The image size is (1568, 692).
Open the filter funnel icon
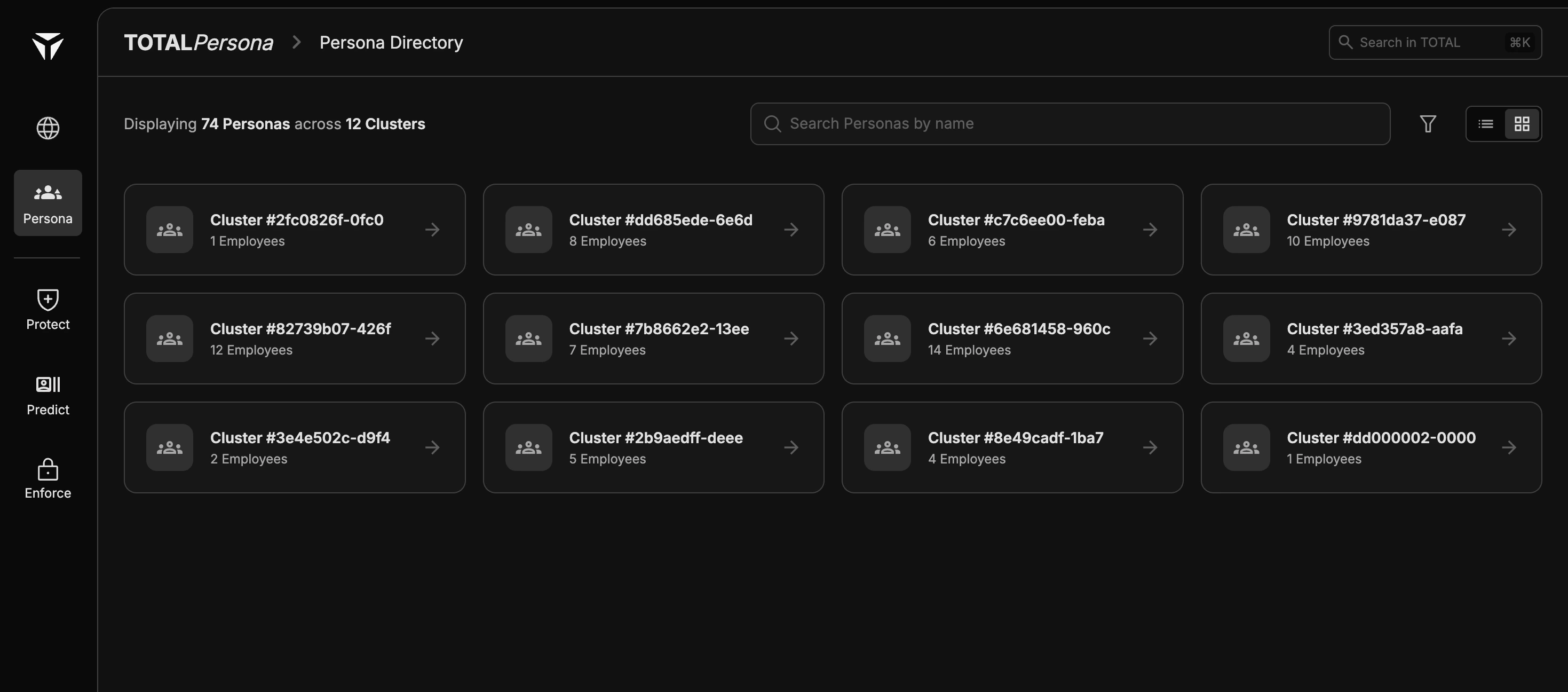point(1428,124)
